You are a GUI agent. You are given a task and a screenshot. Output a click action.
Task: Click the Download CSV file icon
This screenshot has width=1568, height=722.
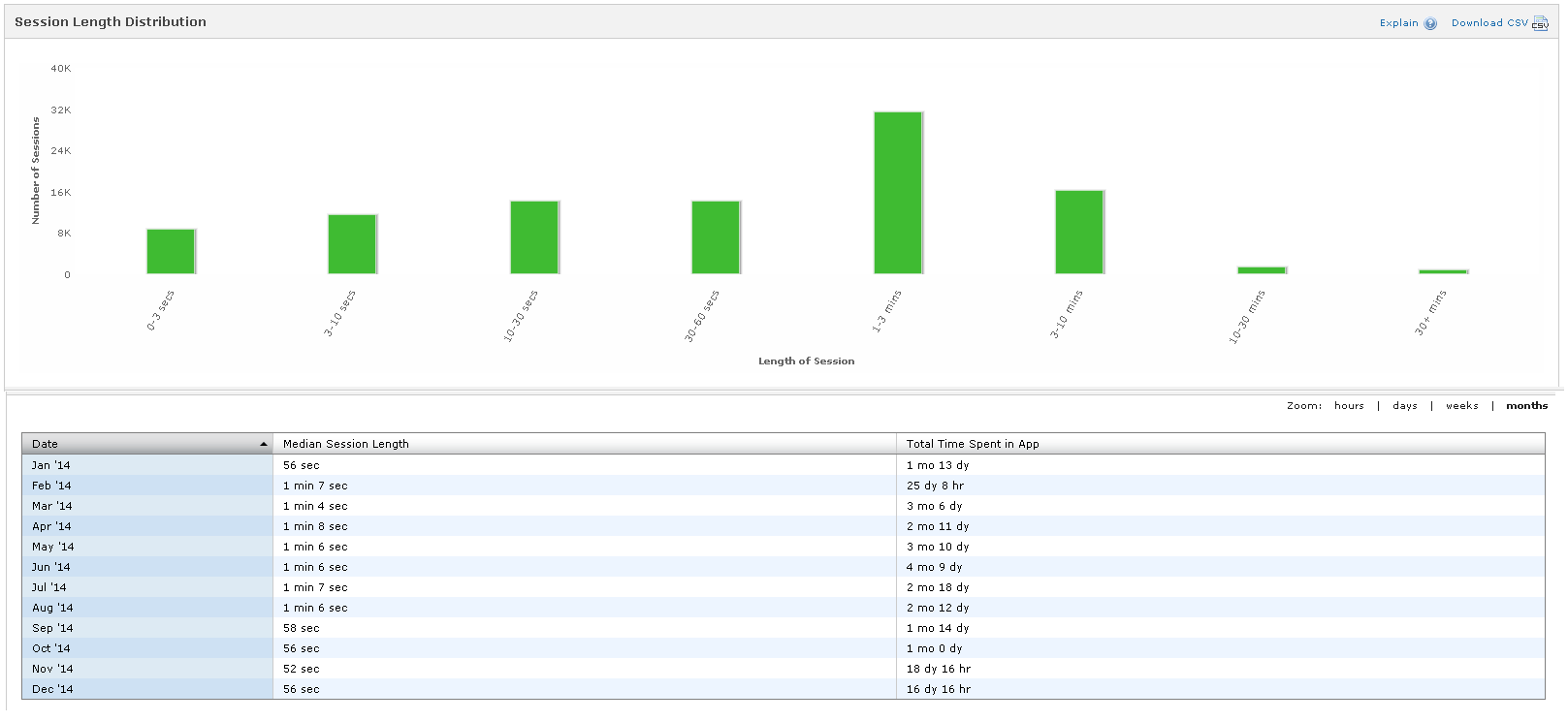[x=1540, y=23]
